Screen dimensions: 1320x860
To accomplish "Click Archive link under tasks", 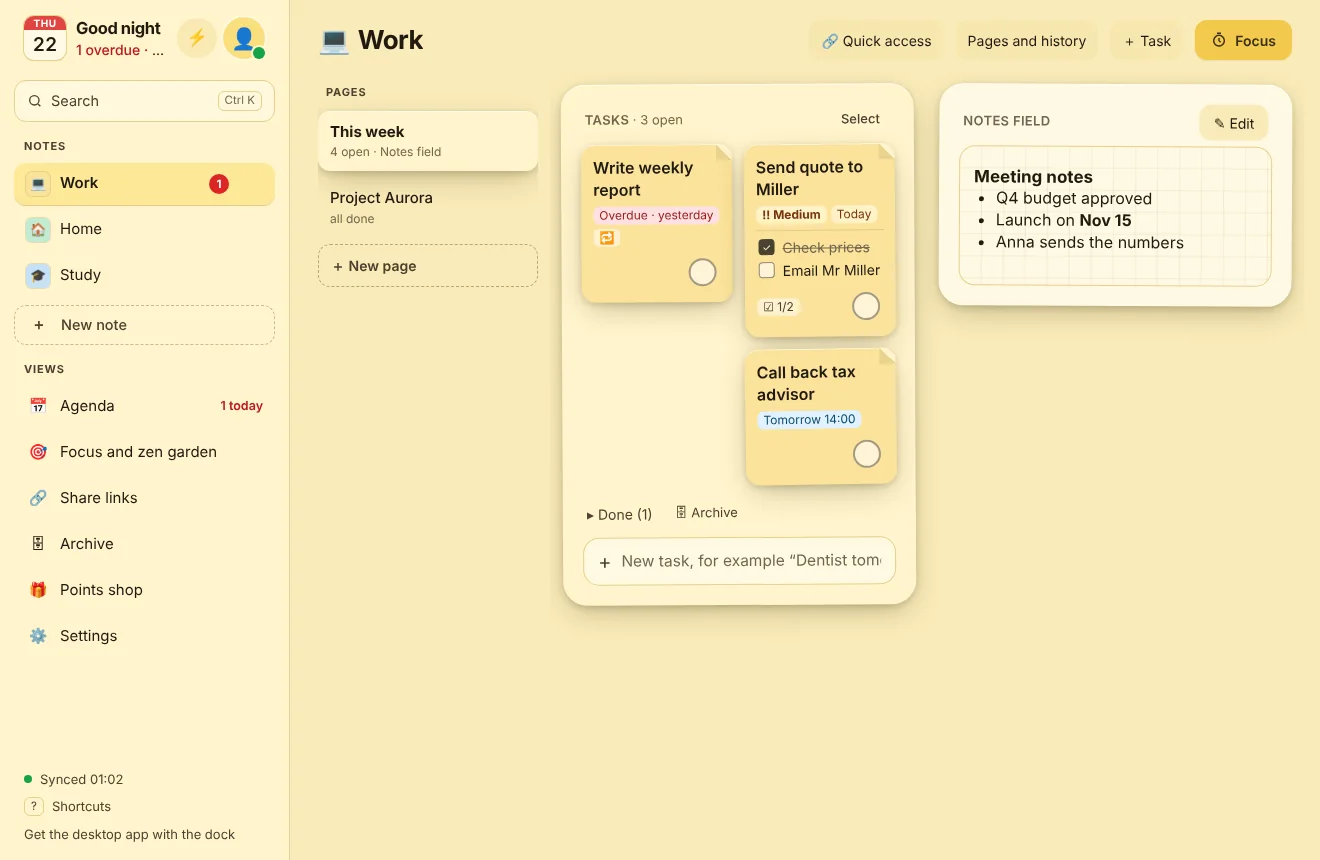I will [x=706, y=513].
